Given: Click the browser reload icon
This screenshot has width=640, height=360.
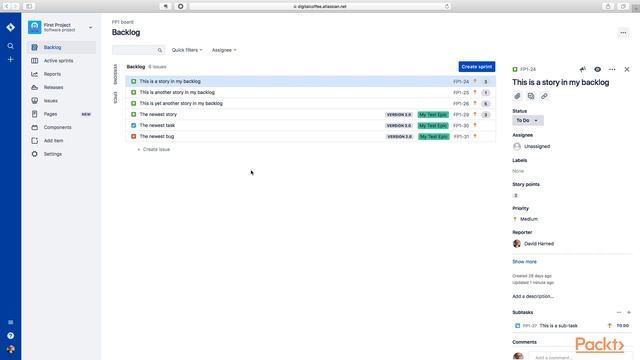Looking at the screenshot, I should pyautogui.click(x=447, y=7).
